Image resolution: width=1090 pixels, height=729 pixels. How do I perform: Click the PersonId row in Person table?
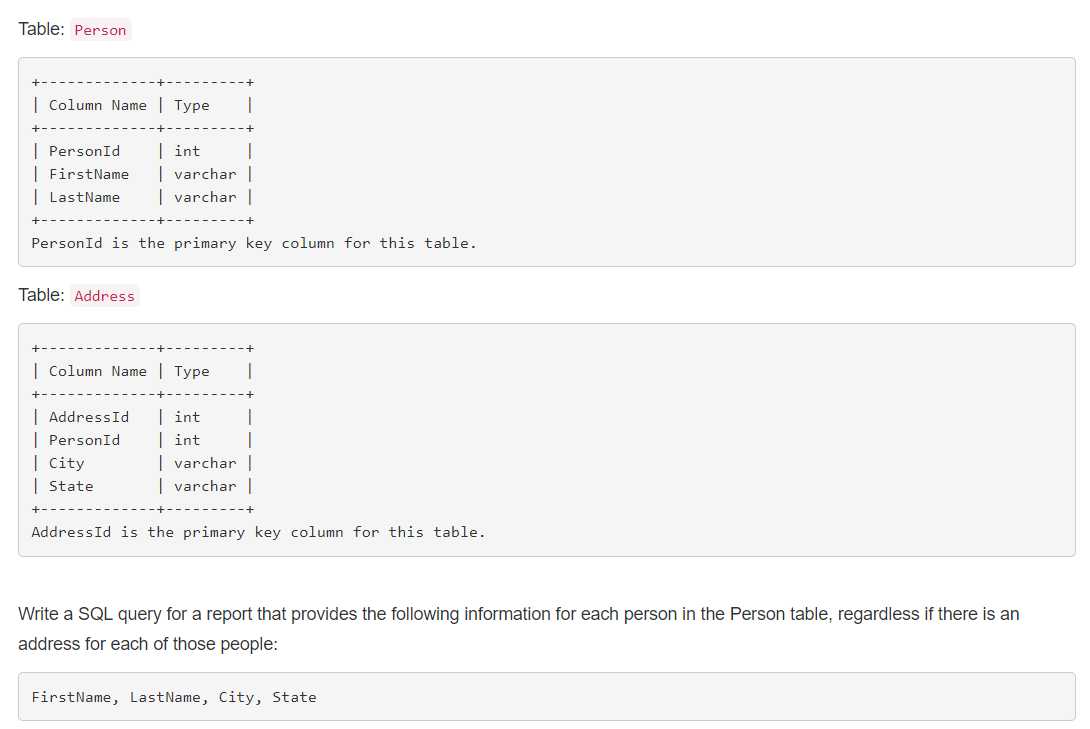click(143, 151)
